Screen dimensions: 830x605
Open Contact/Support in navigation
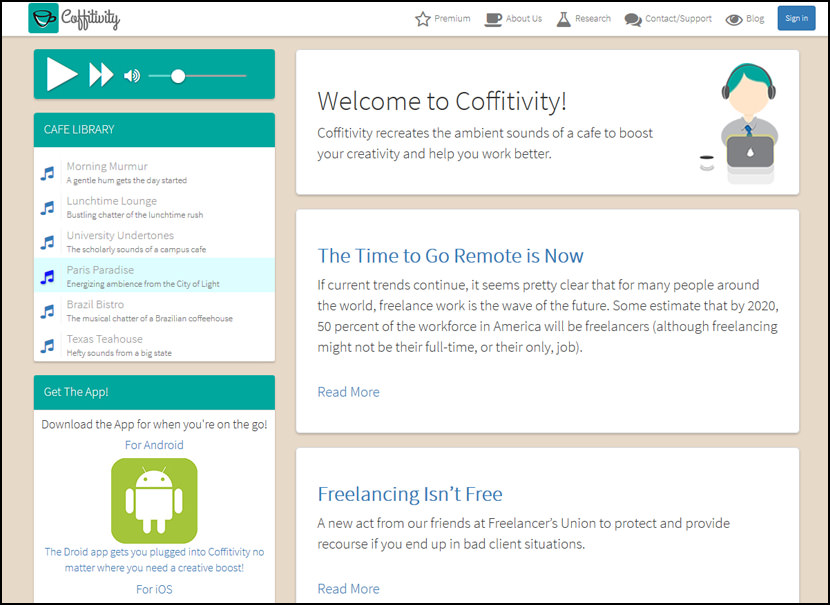point(668,19)
